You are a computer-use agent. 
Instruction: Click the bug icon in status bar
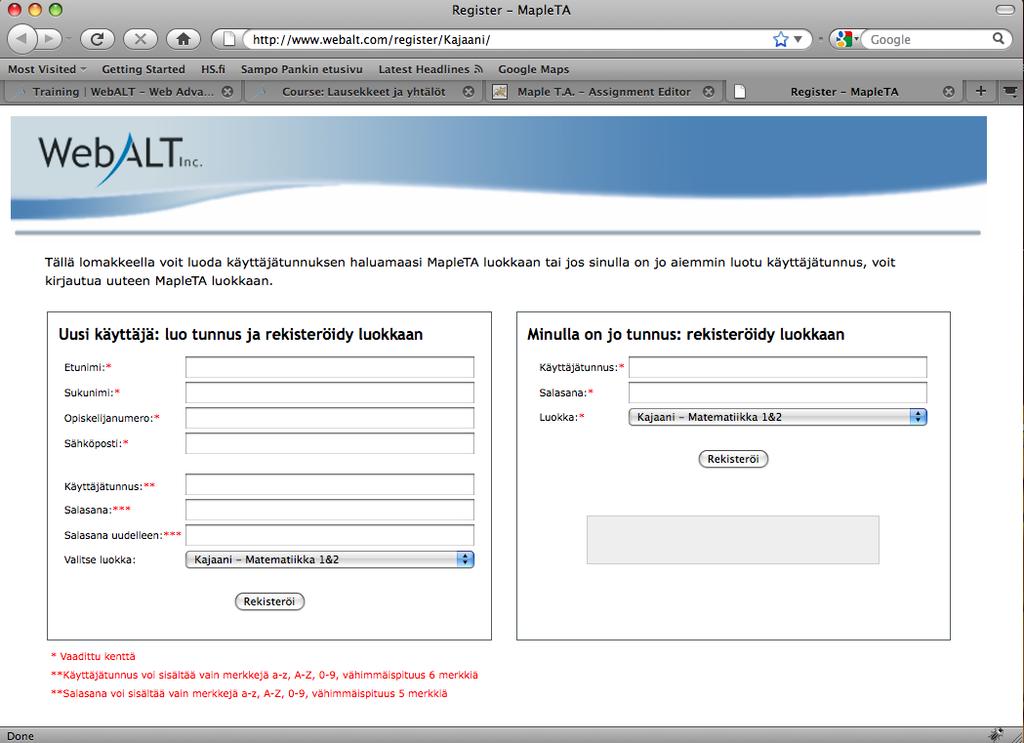click(997, 734)
